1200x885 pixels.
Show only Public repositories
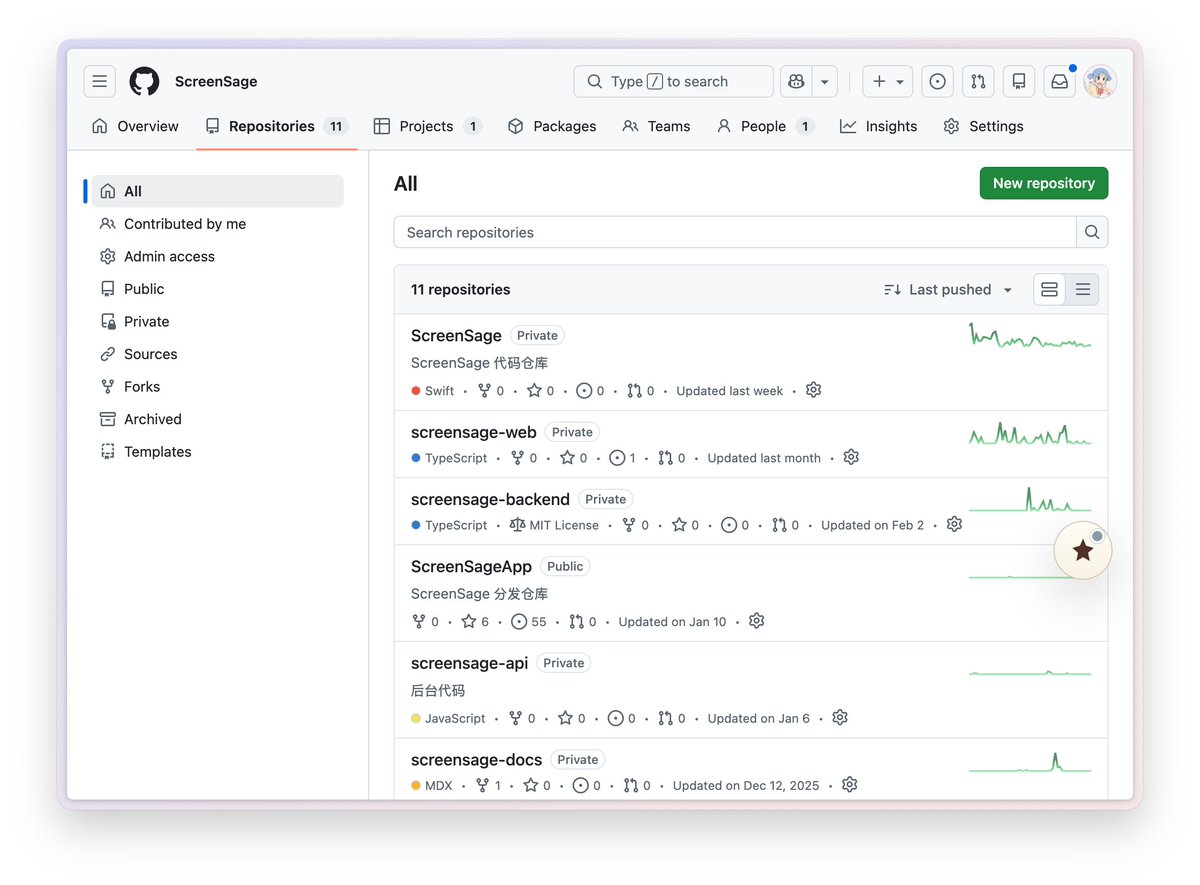pos(217,289)
